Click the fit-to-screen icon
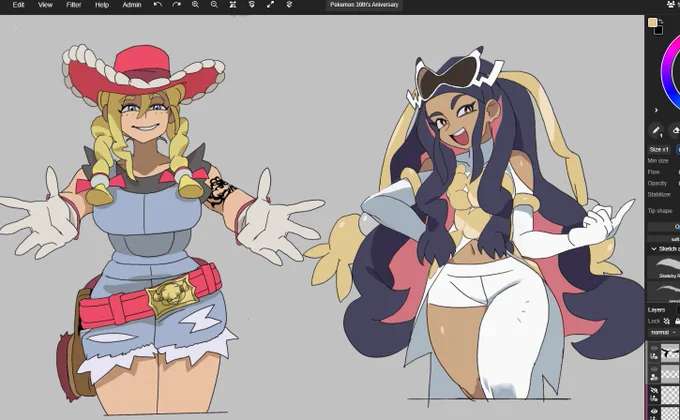680x420 pixels. [x=233, y=4]
